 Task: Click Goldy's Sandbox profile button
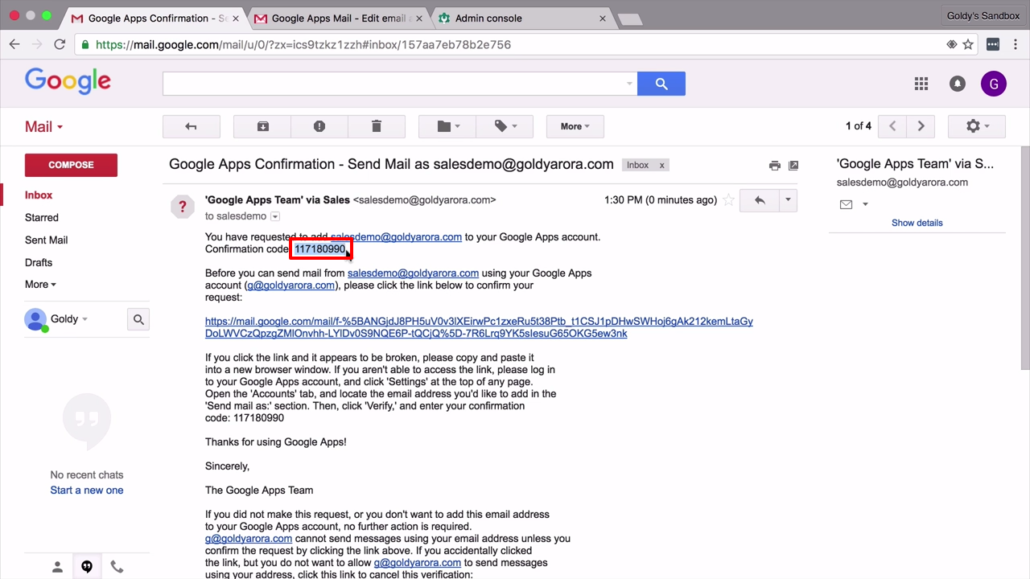(x=983, y=16)
